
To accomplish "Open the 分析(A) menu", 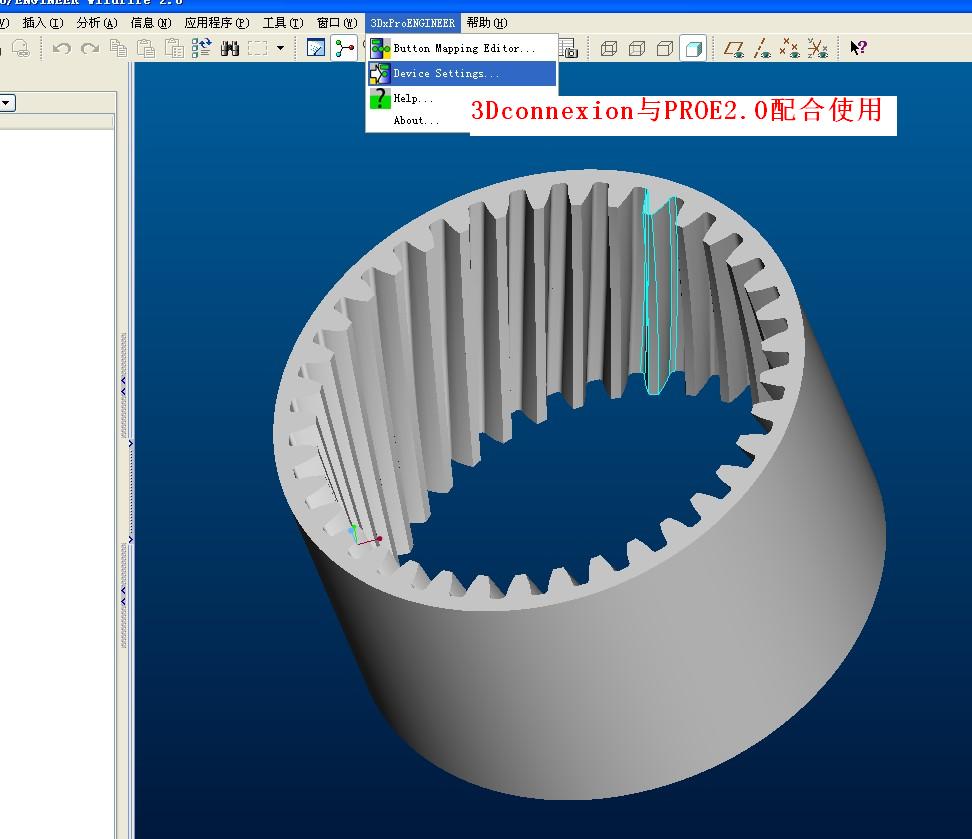I will [97, 23].
